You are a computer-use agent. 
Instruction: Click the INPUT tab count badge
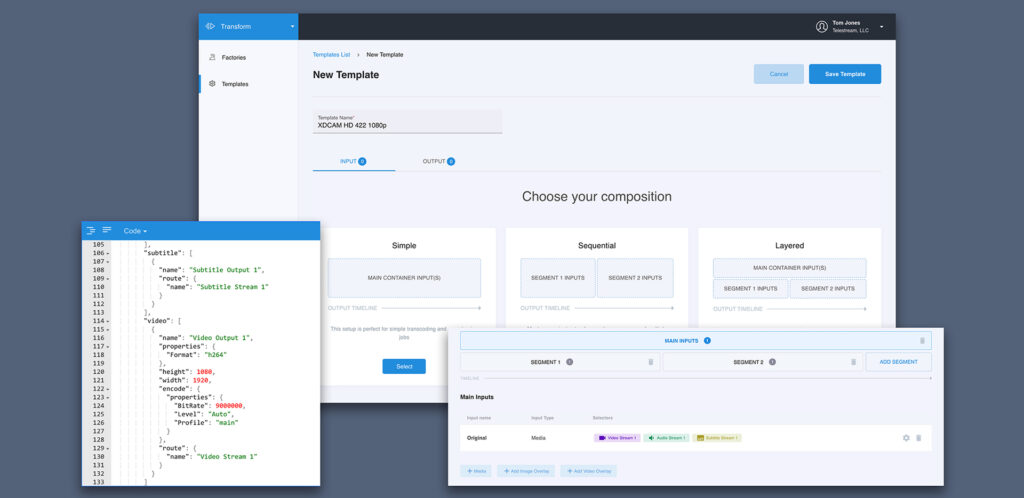coord(362,161)
